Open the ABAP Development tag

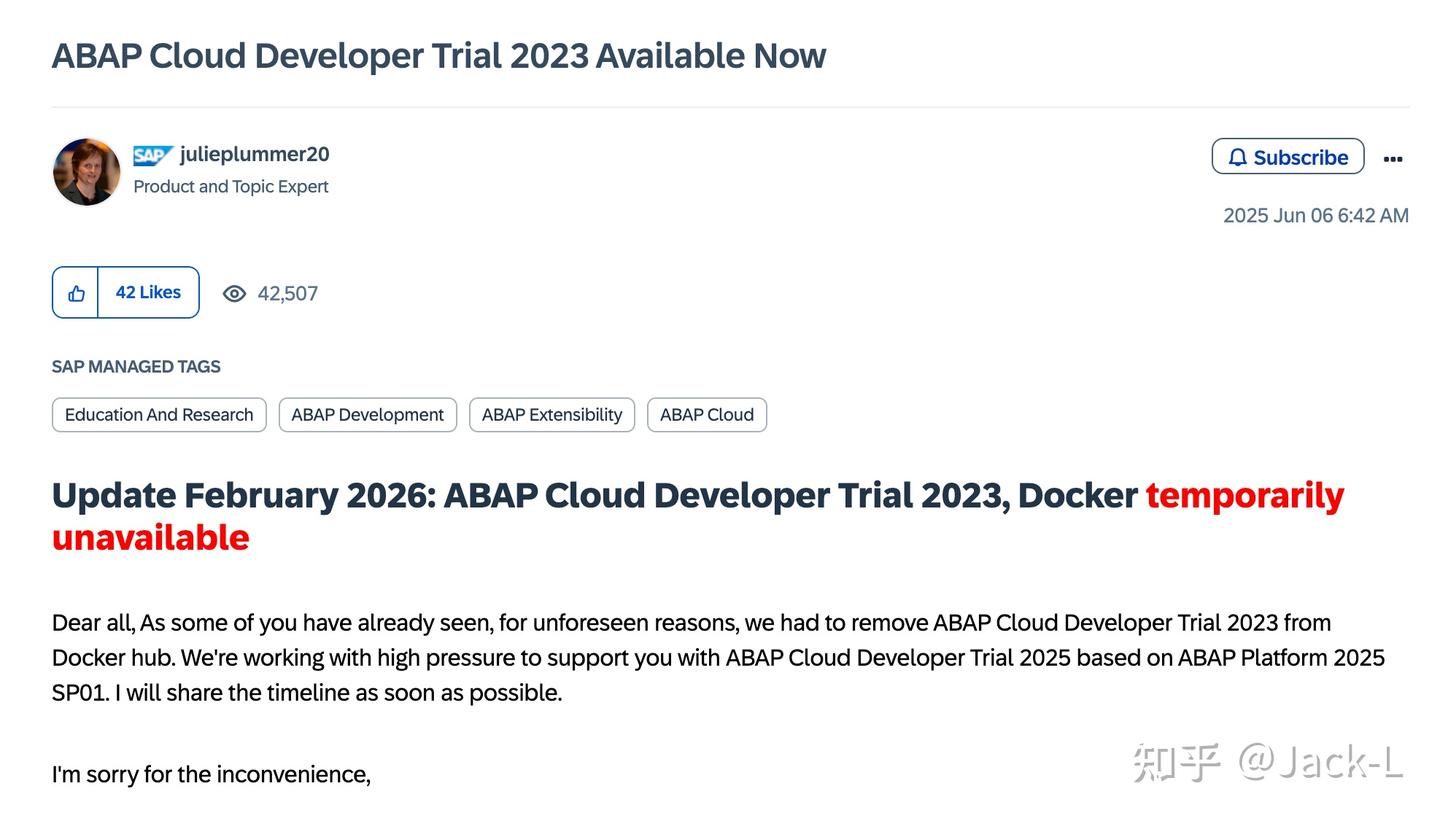(x=367, y=415)
